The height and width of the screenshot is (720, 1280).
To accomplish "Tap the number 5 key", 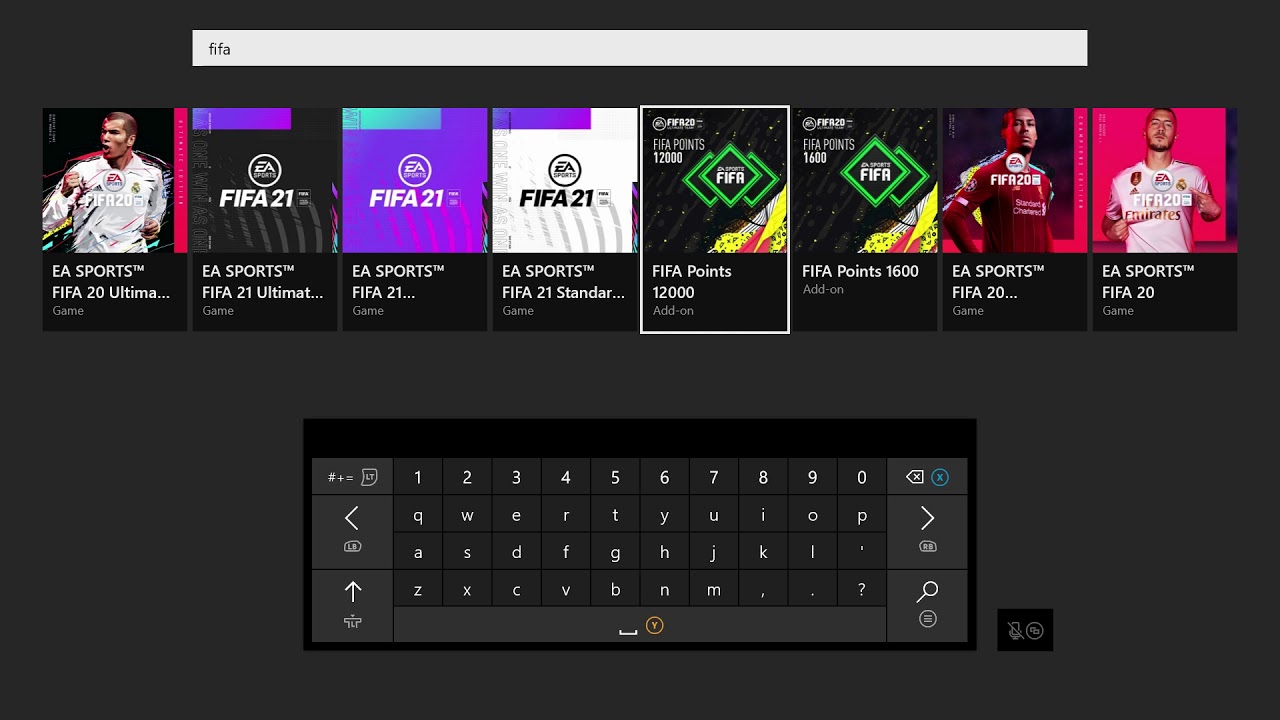I will pyautogui.click(x=615, y=477).
